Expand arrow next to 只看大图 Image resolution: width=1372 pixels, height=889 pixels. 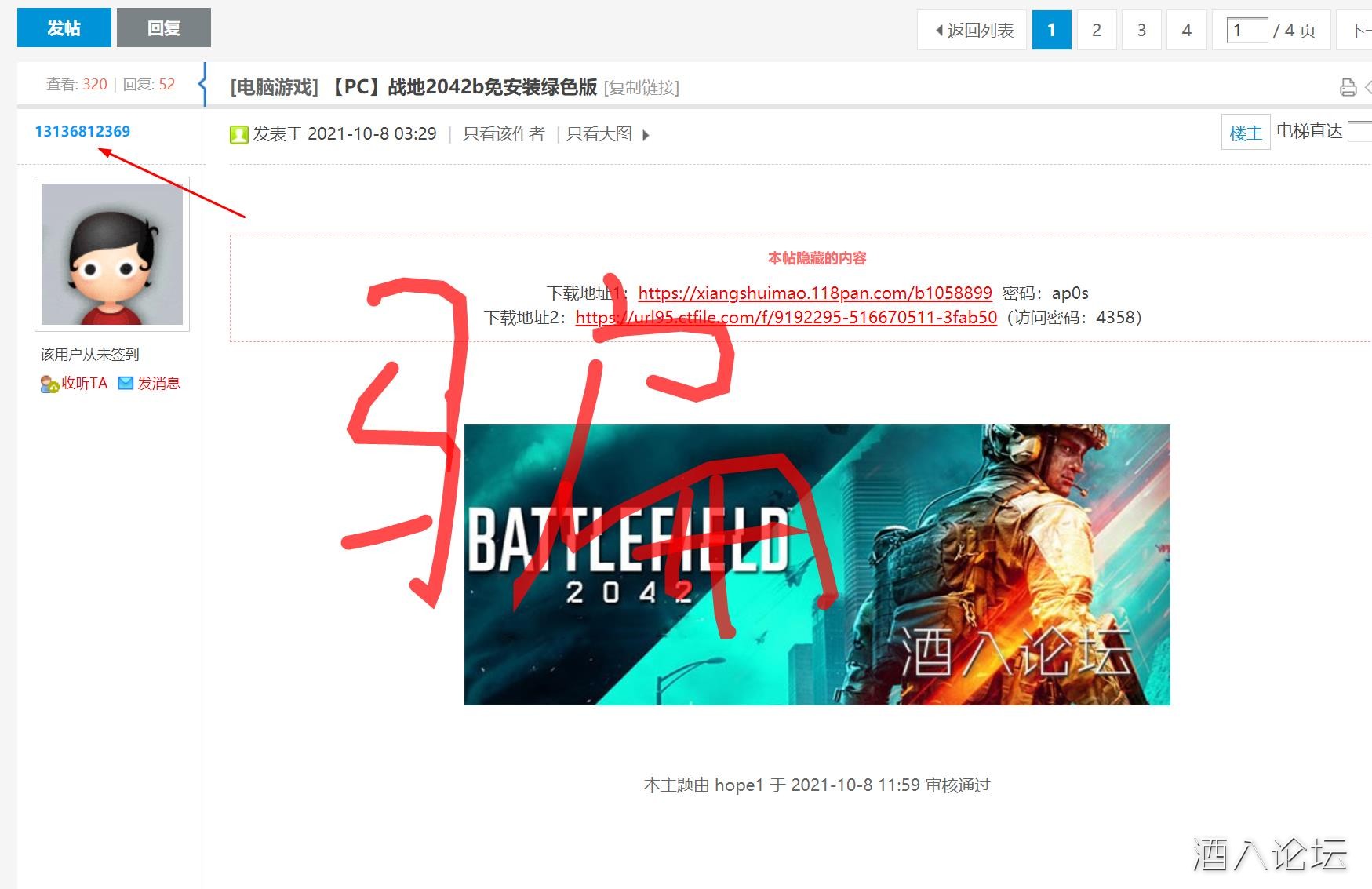(x=646, y=135)
